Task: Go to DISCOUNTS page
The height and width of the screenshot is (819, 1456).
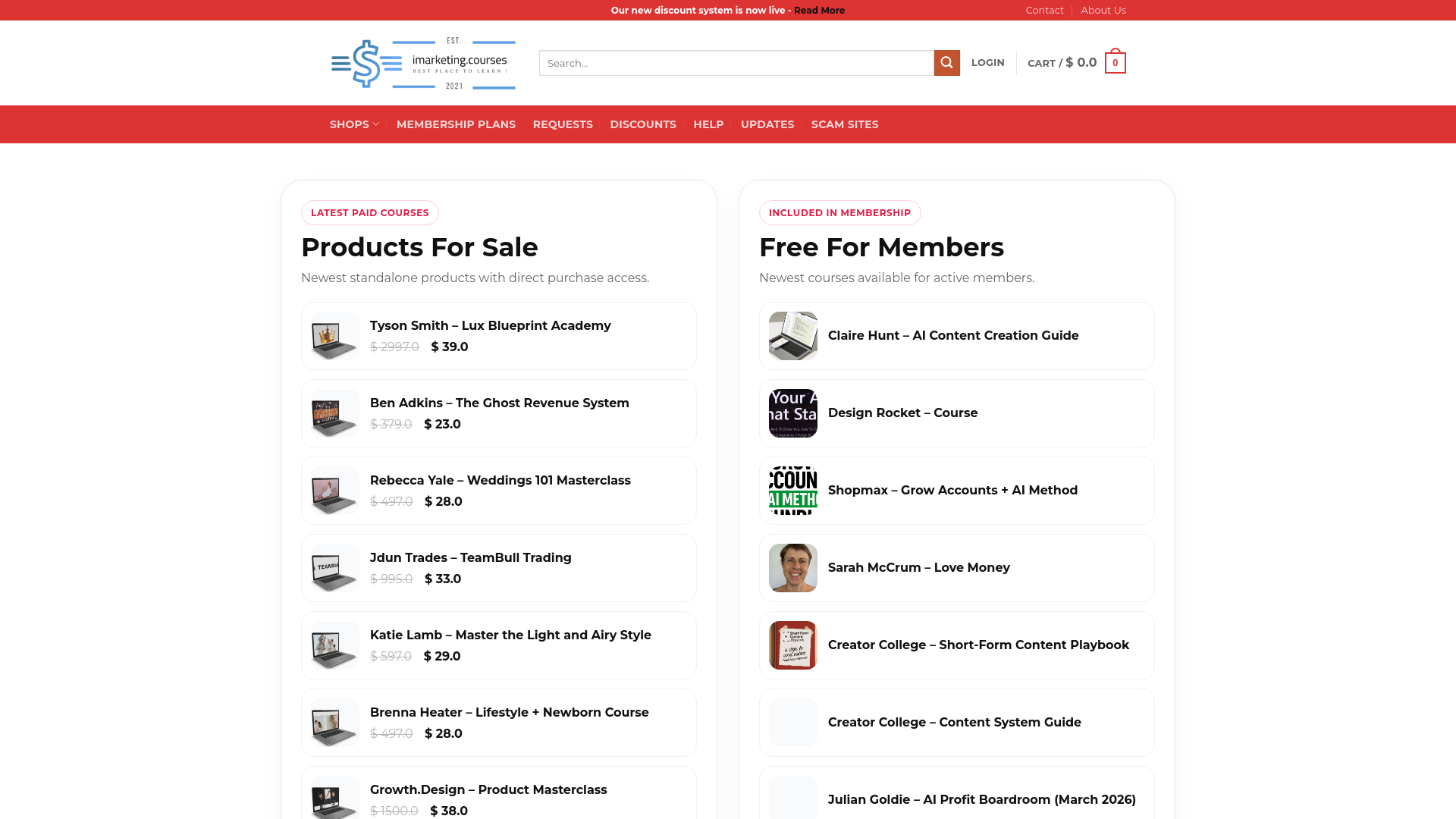Action: (643, 124)
